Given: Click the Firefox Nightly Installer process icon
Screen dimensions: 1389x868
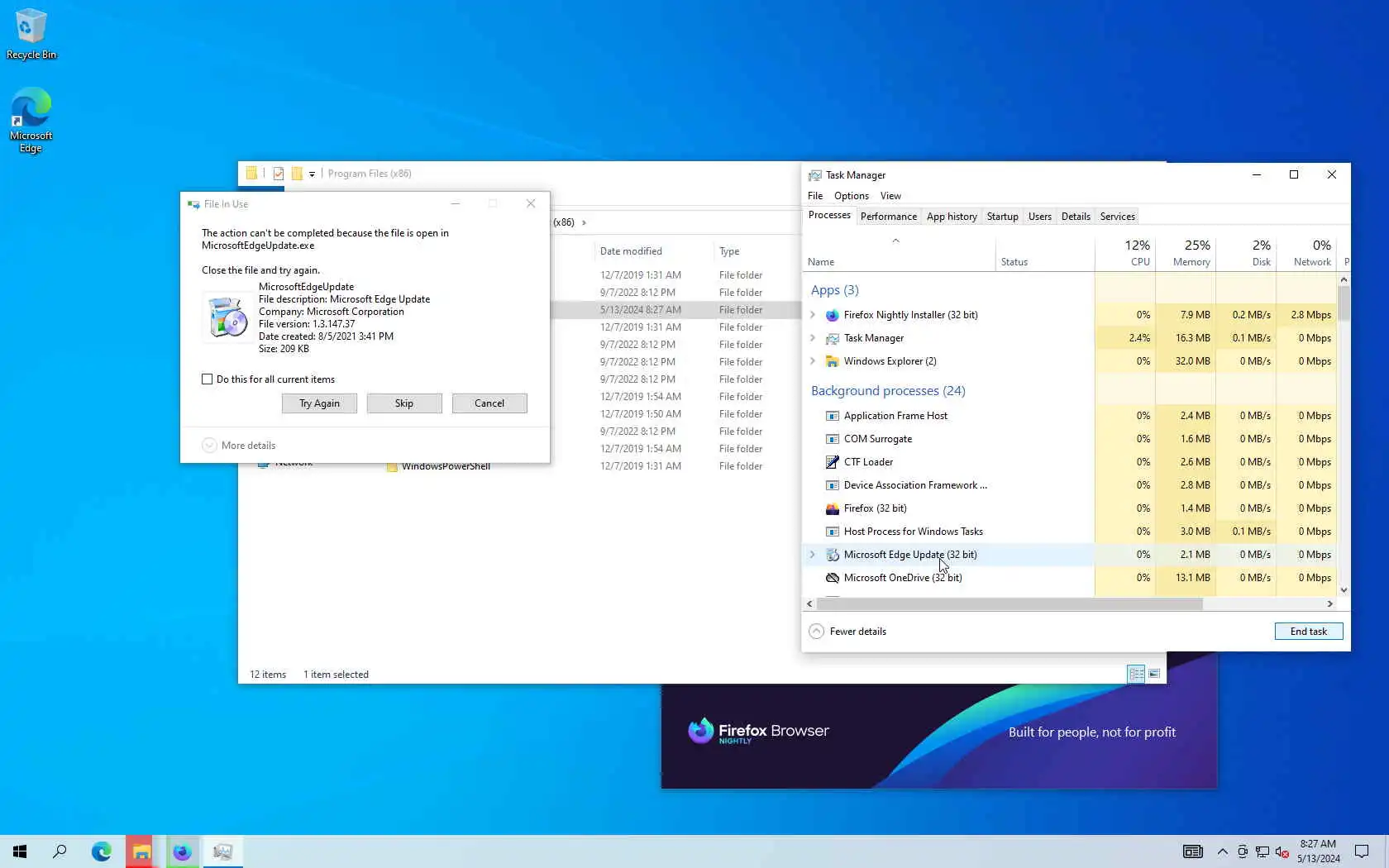Looking at the screenshot, I should (833, 315).
